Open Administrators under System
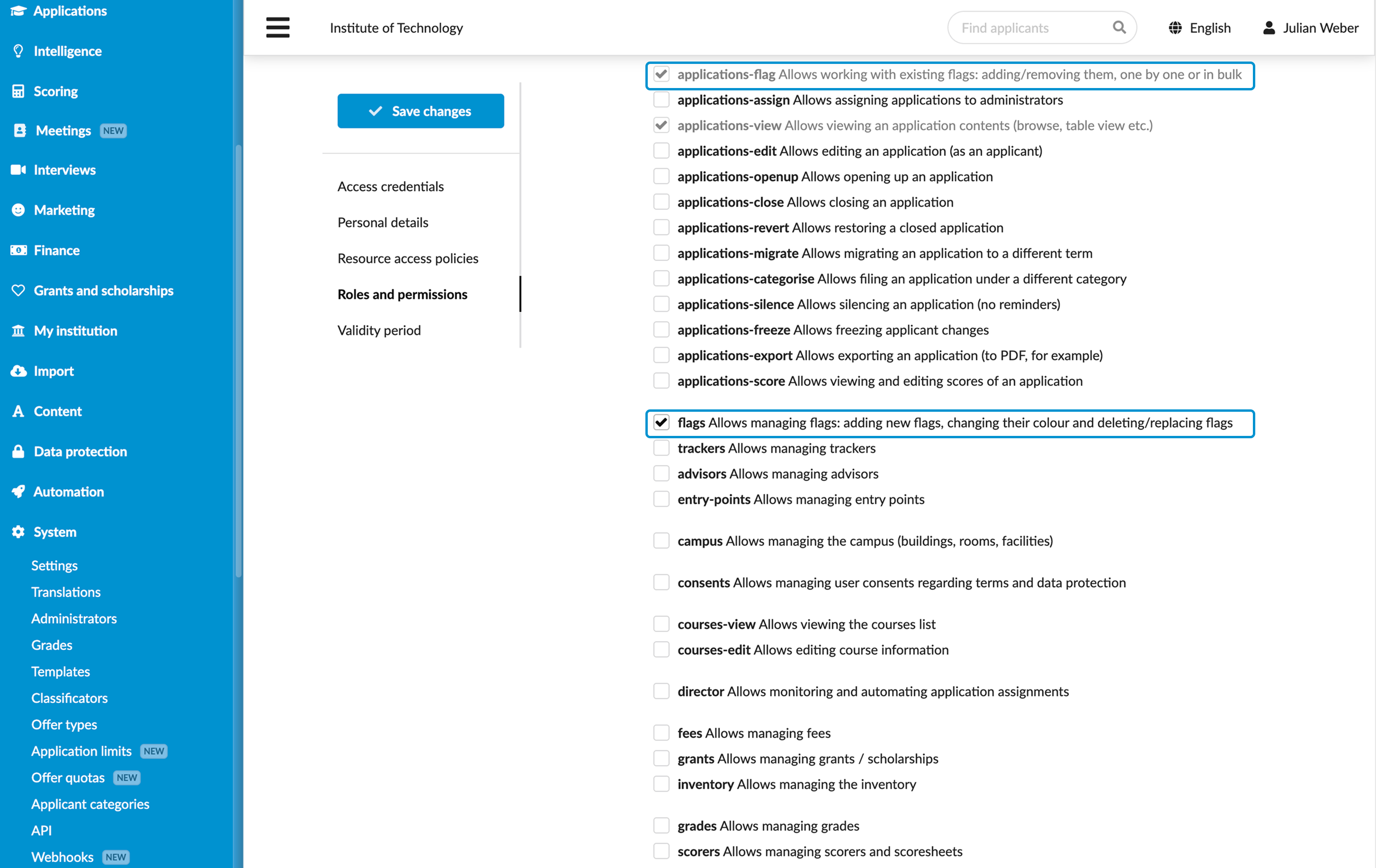1376x868 pixels. [74, 619]
